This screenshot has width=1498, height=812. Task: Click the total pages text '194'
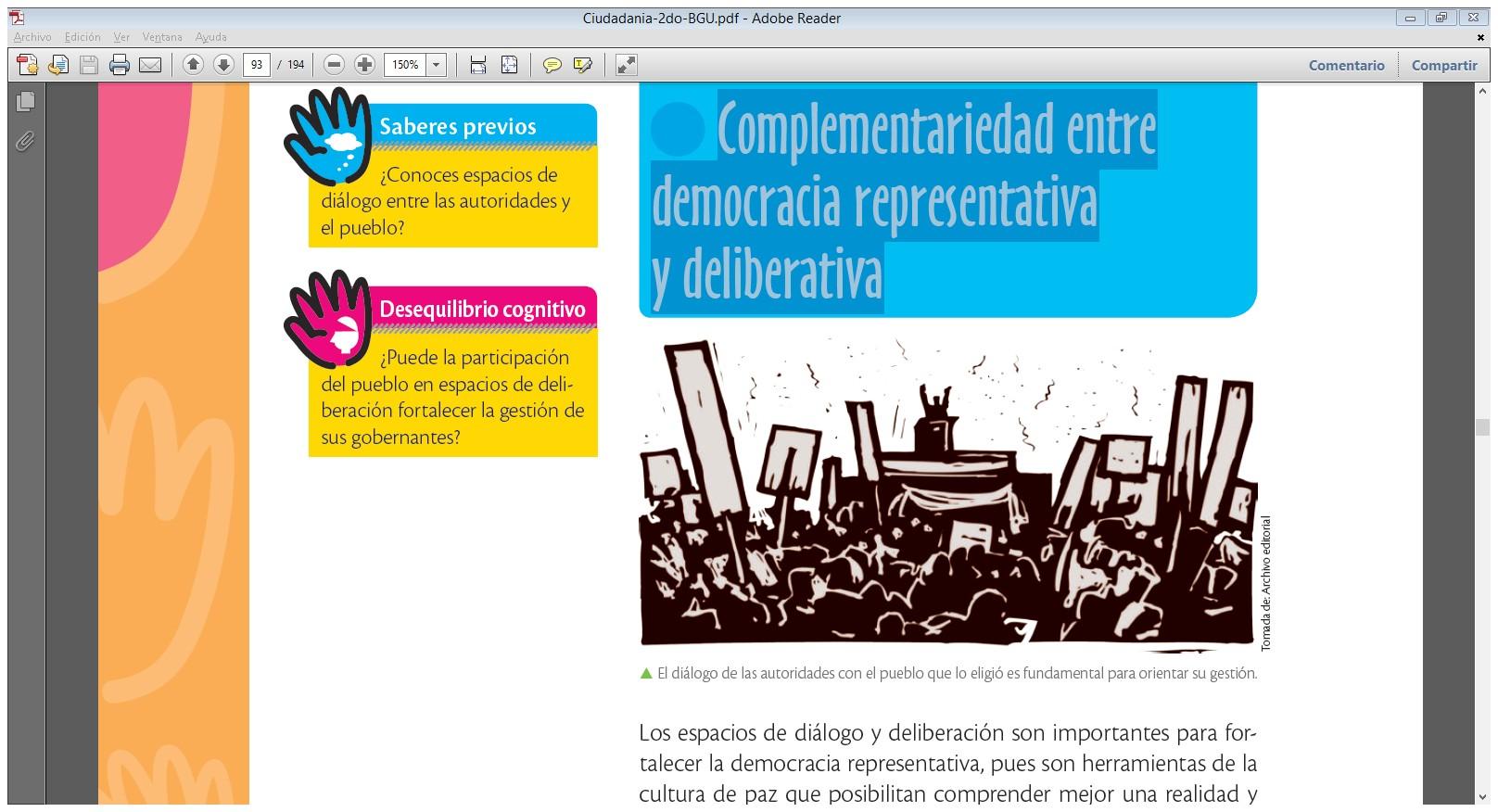tap(296, 65)
